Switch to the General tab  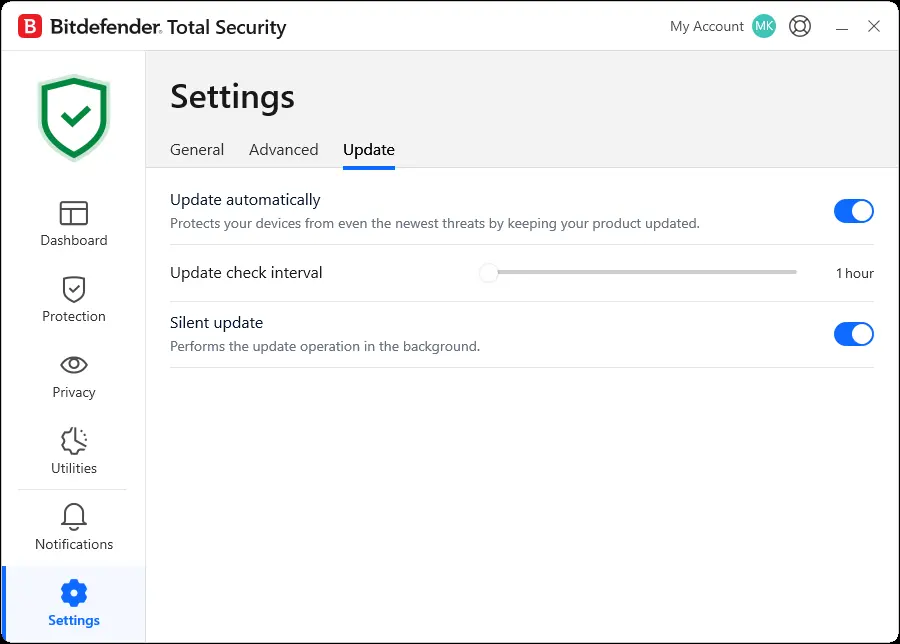[197, 150]
